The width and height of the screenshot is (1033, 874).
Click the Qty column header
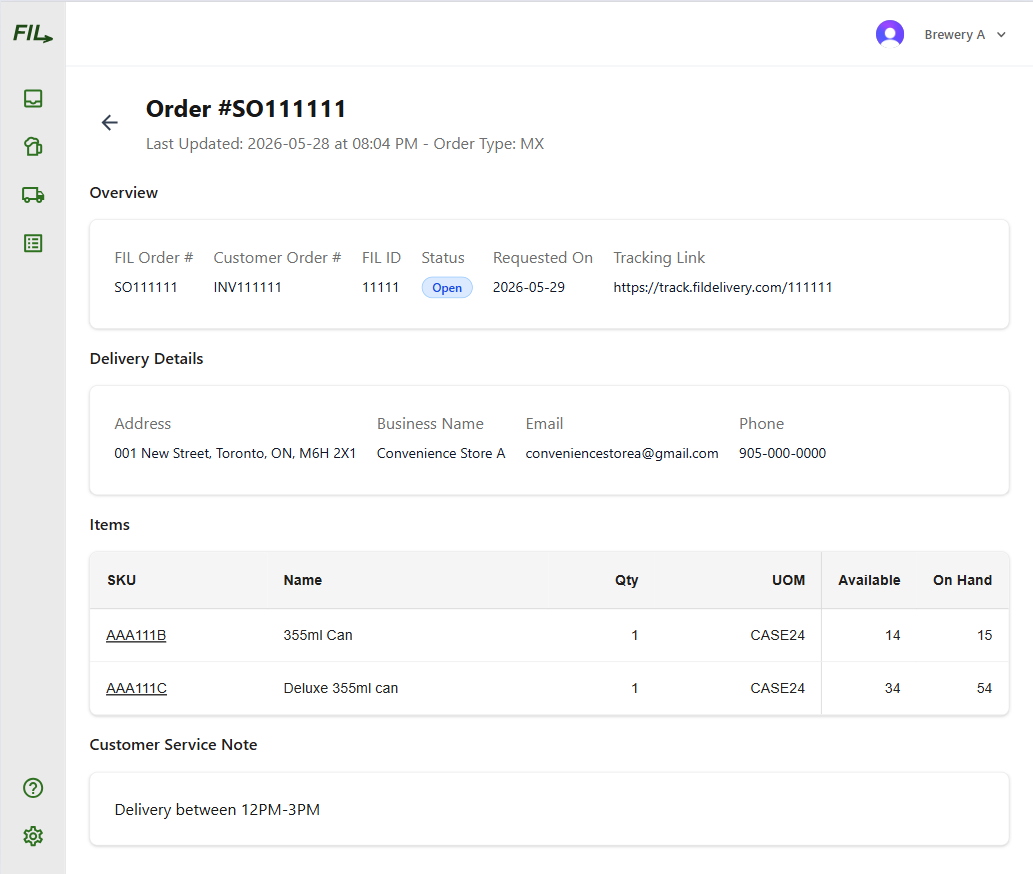coord(627,580)
